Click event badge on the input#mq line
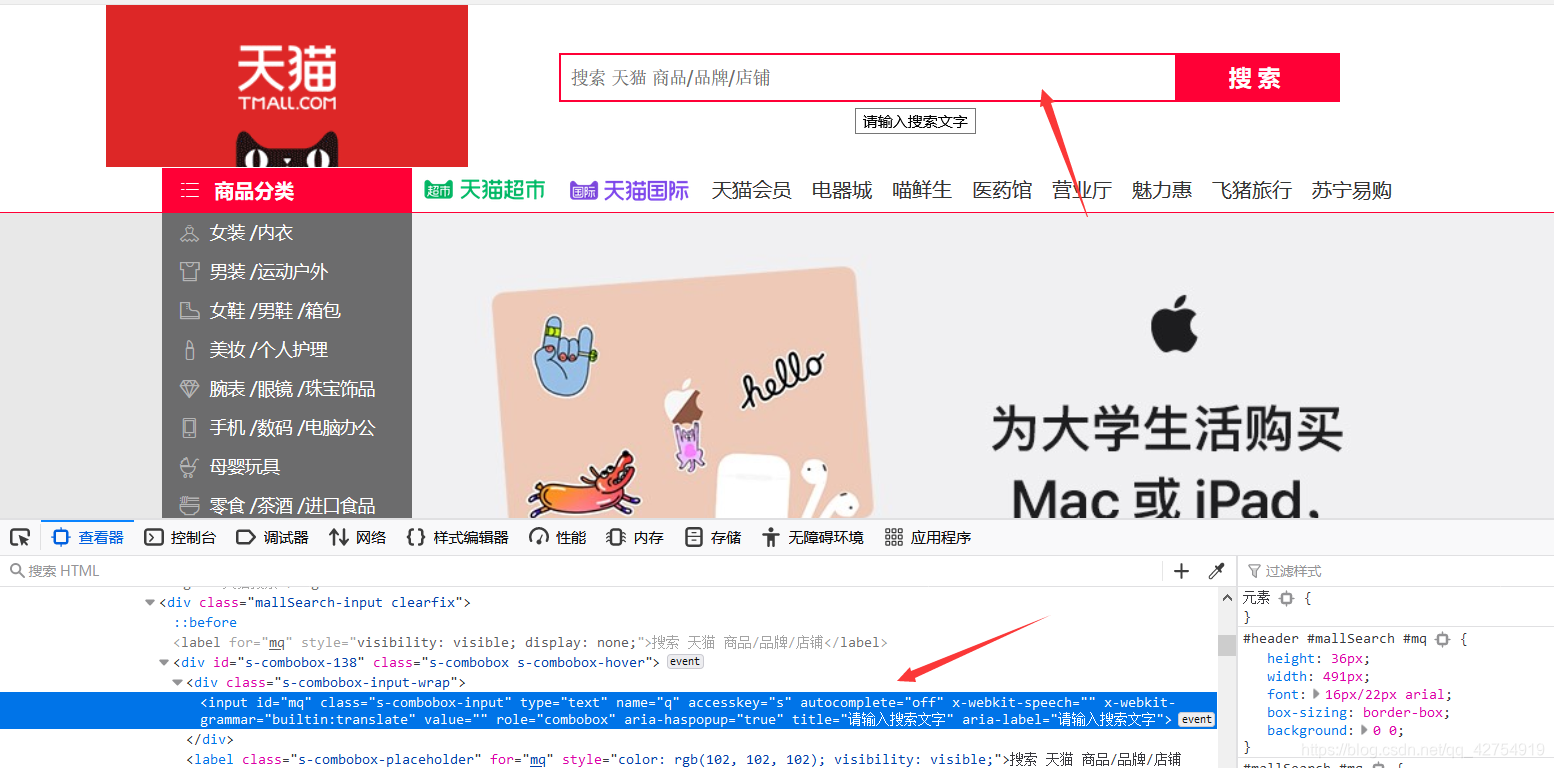The width and height of the screenshot is (1554, 768). [1196, 719]
